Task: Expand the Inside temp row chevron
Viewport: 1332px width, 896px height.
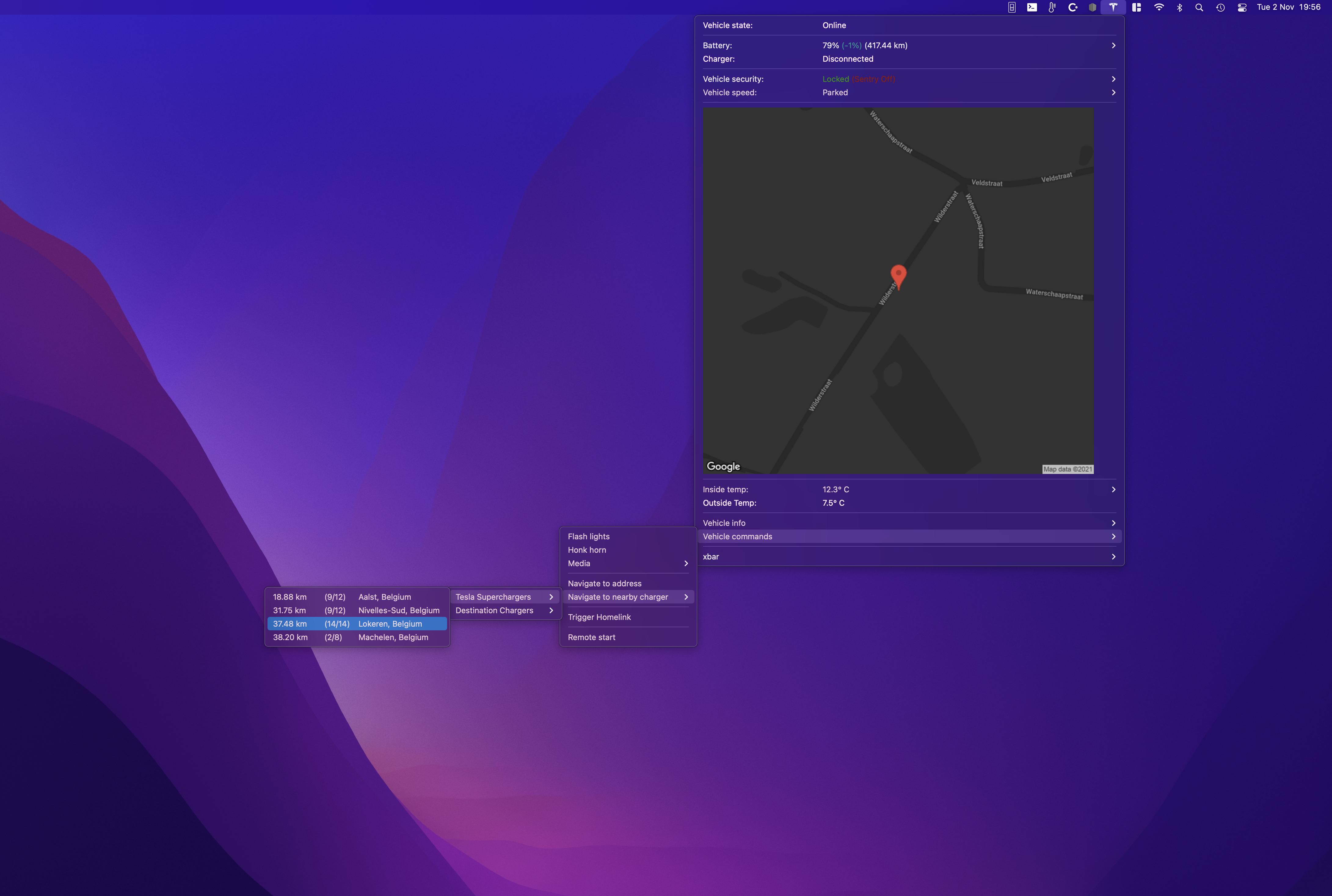Action: (1113, 489)
